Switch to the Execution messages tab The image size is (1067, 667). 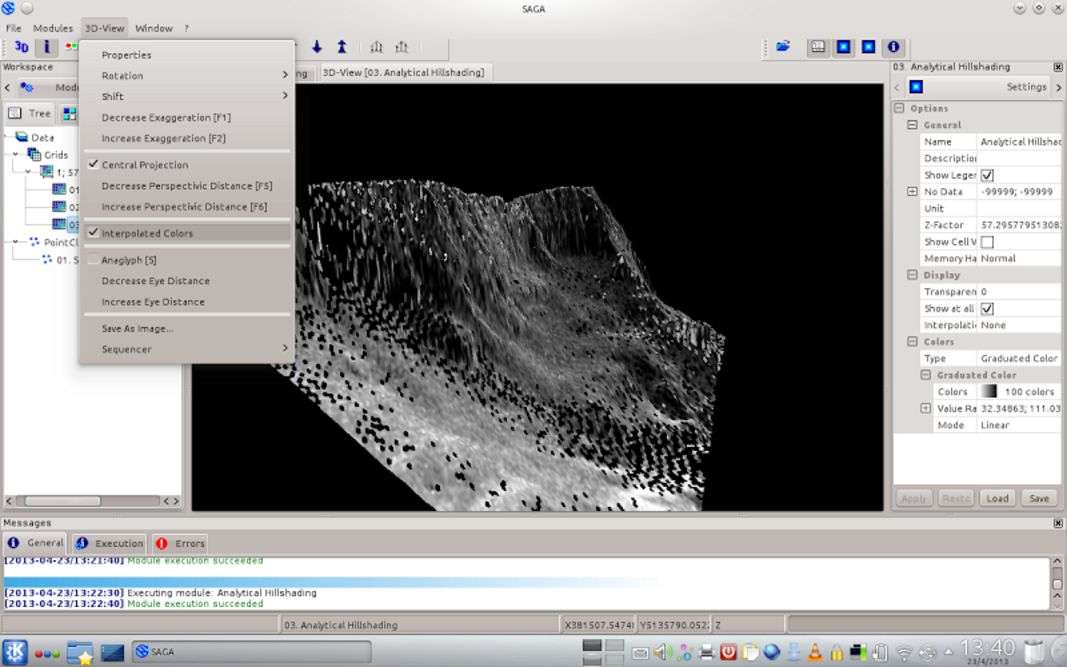point(110,544)
